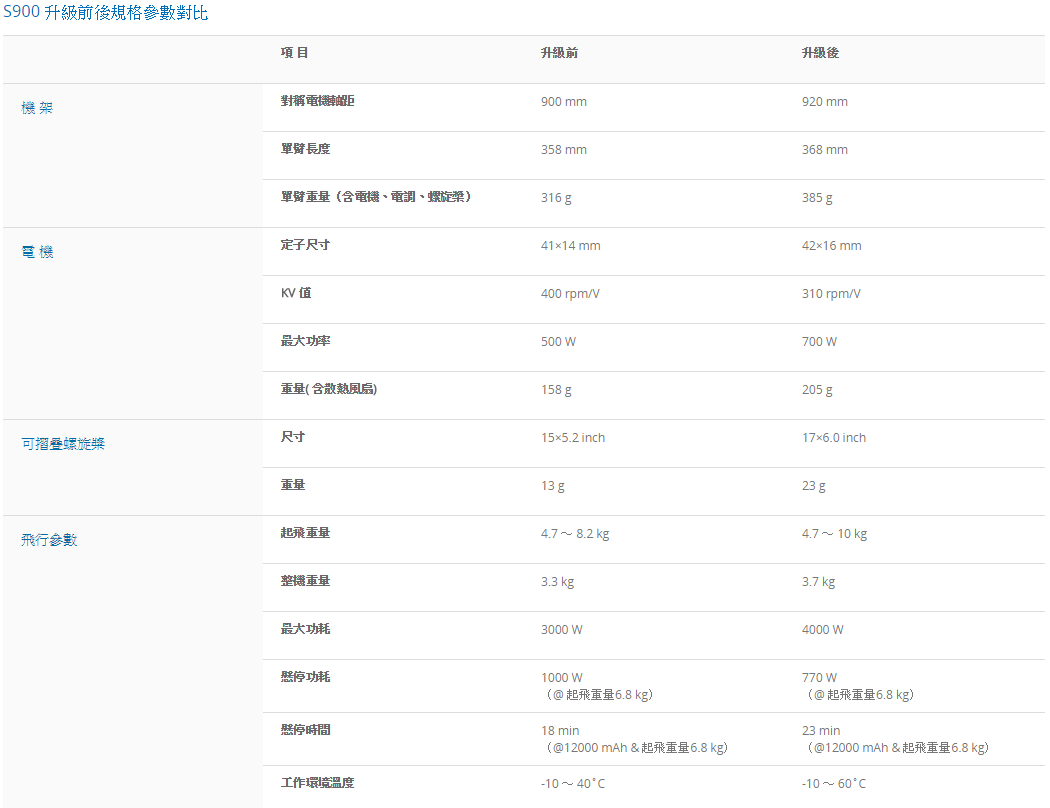Select the '工作環境溫度' row label
1050x808 pixels.
click(317, 783)
